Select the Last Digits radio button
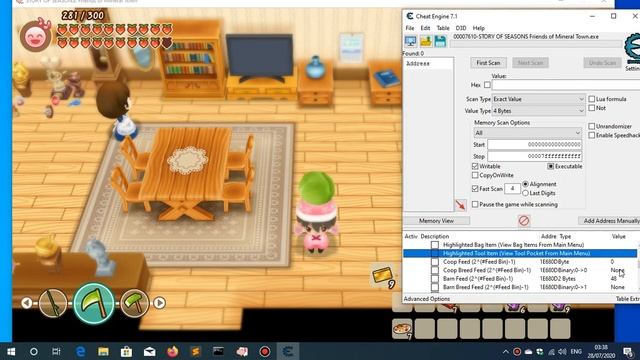Viewport: 640px width, 360px height. [x=525, y=193]
